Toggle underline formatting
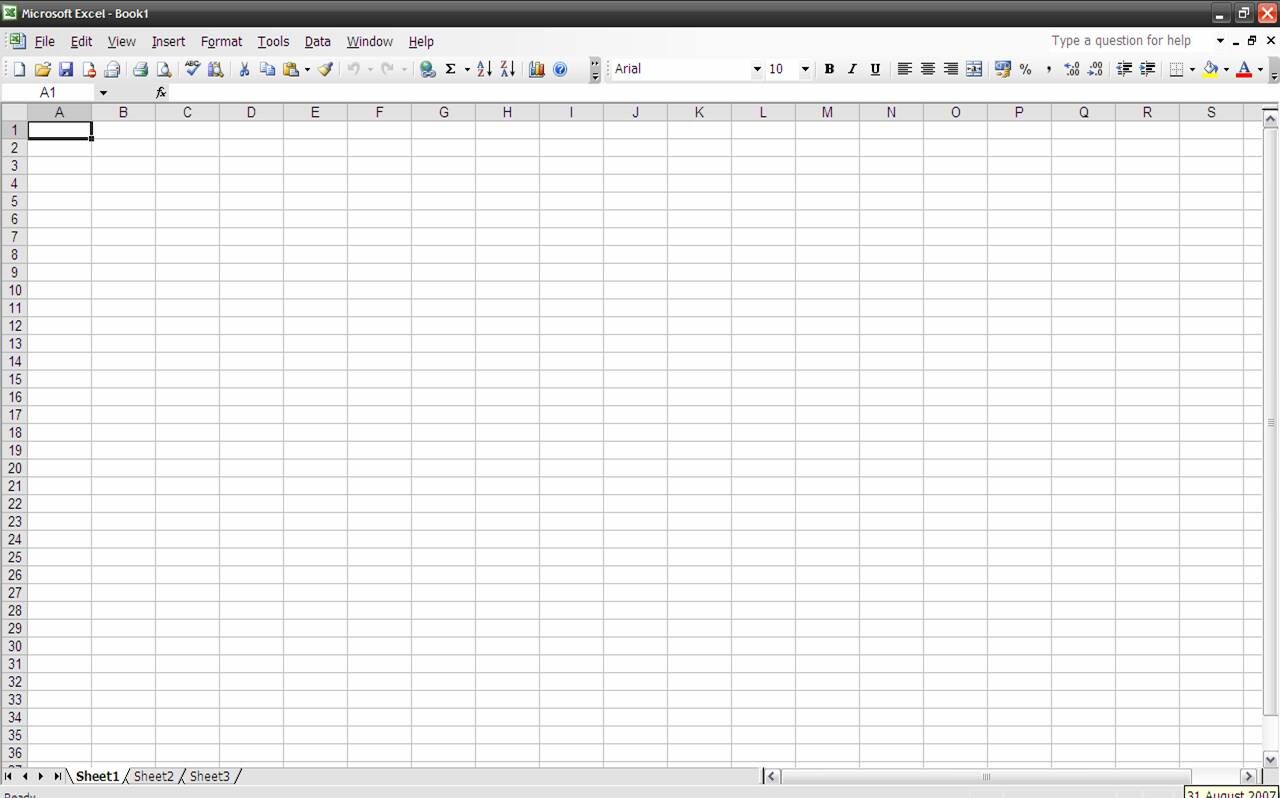This screenshot has width=1280, height=798. (x=875, y=69)
